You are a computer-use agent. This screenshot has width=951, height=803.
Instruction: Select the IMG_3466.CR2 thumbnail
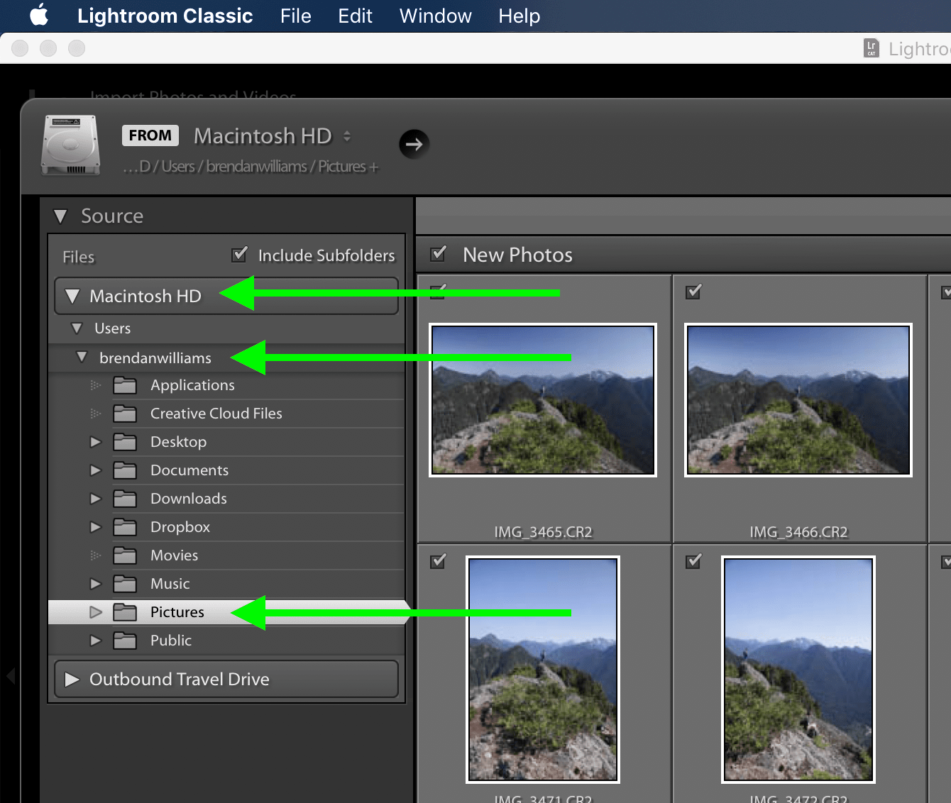tap(798, 399)
